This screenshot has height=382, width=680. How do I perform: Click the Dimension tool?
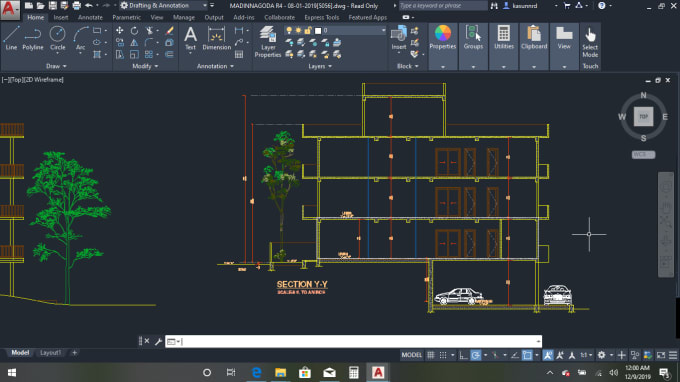[216, 38]
